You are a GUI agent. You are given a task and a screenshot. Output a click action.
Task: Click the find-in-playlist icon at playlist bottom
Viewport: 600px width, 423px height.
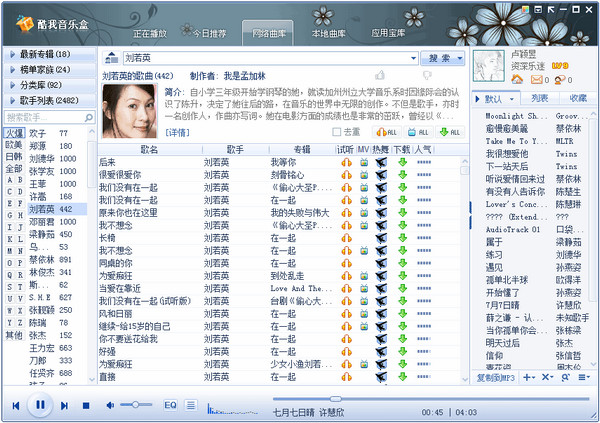pos(565,377)
